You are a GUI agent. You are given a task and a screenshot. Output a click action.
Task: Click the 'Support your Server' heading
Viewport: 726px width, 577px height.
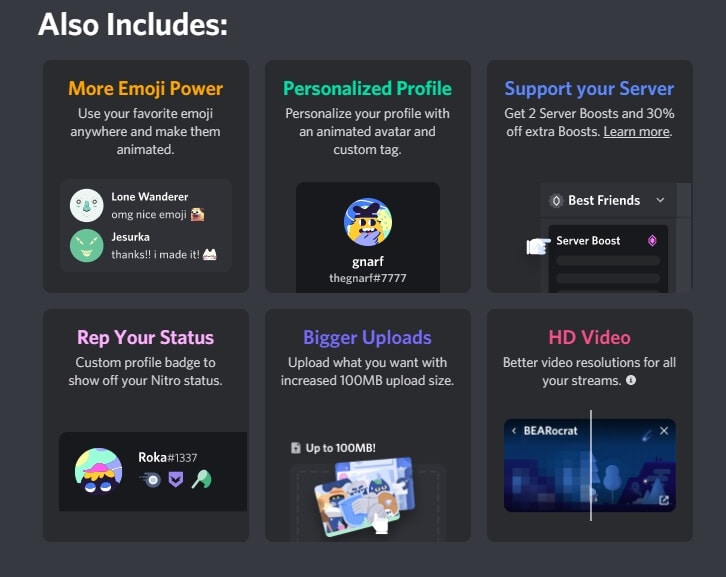point(589,88)
